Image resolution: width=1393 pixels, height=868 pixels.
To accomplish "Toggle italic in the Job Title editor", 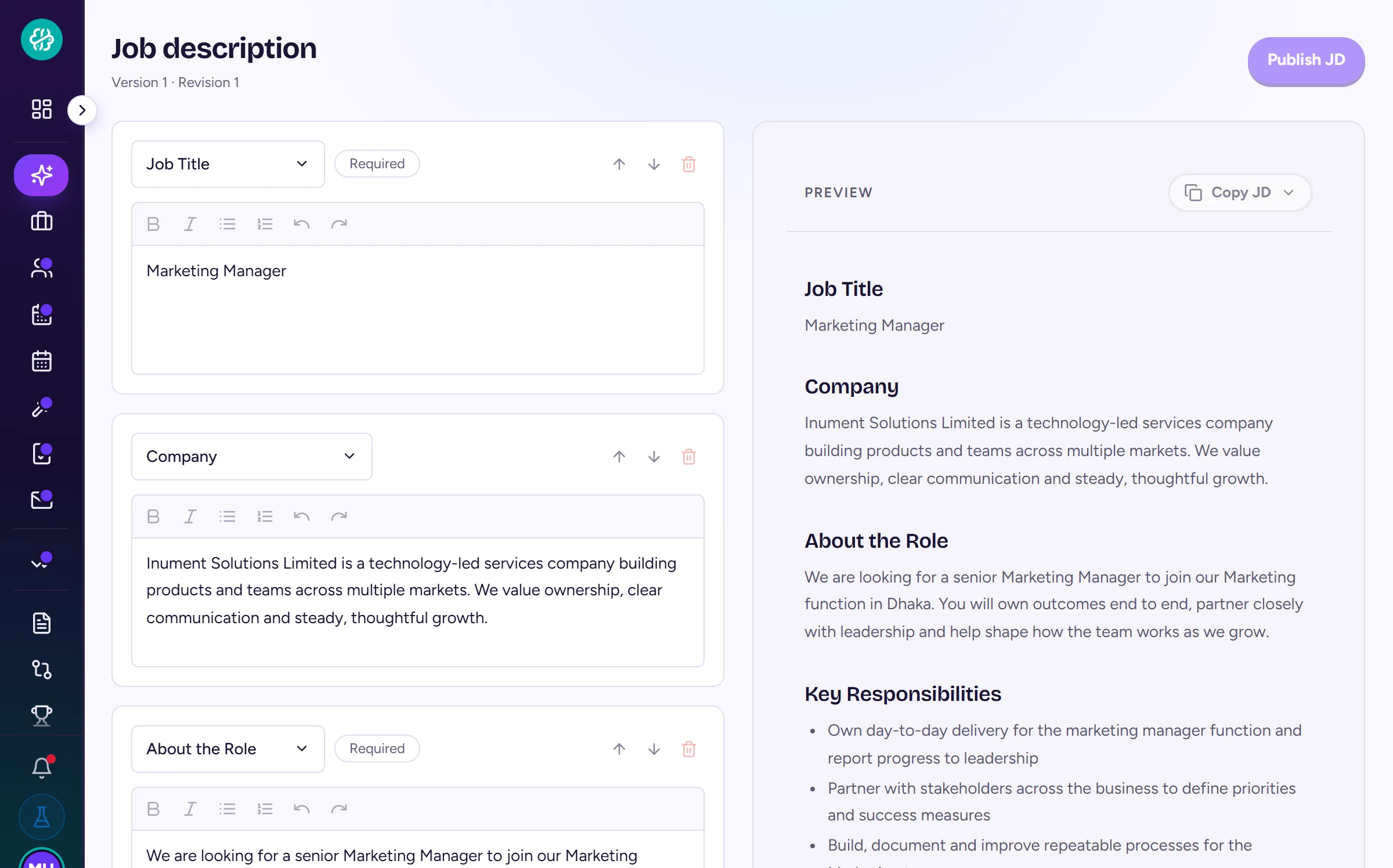I will click(190, 224).
